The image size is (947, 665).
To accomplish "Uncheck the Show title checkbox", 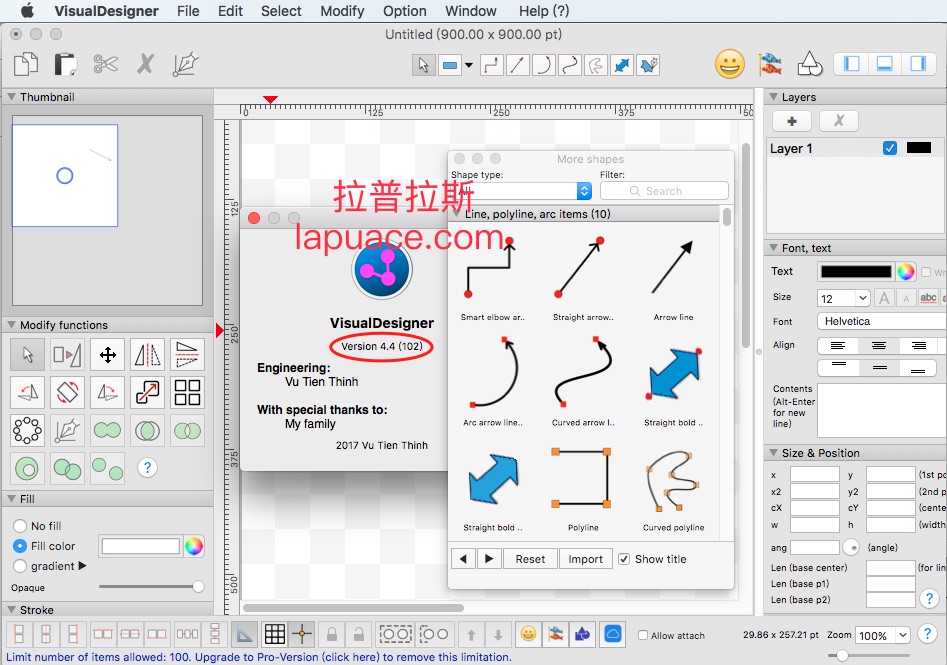I will pos(624,559).
